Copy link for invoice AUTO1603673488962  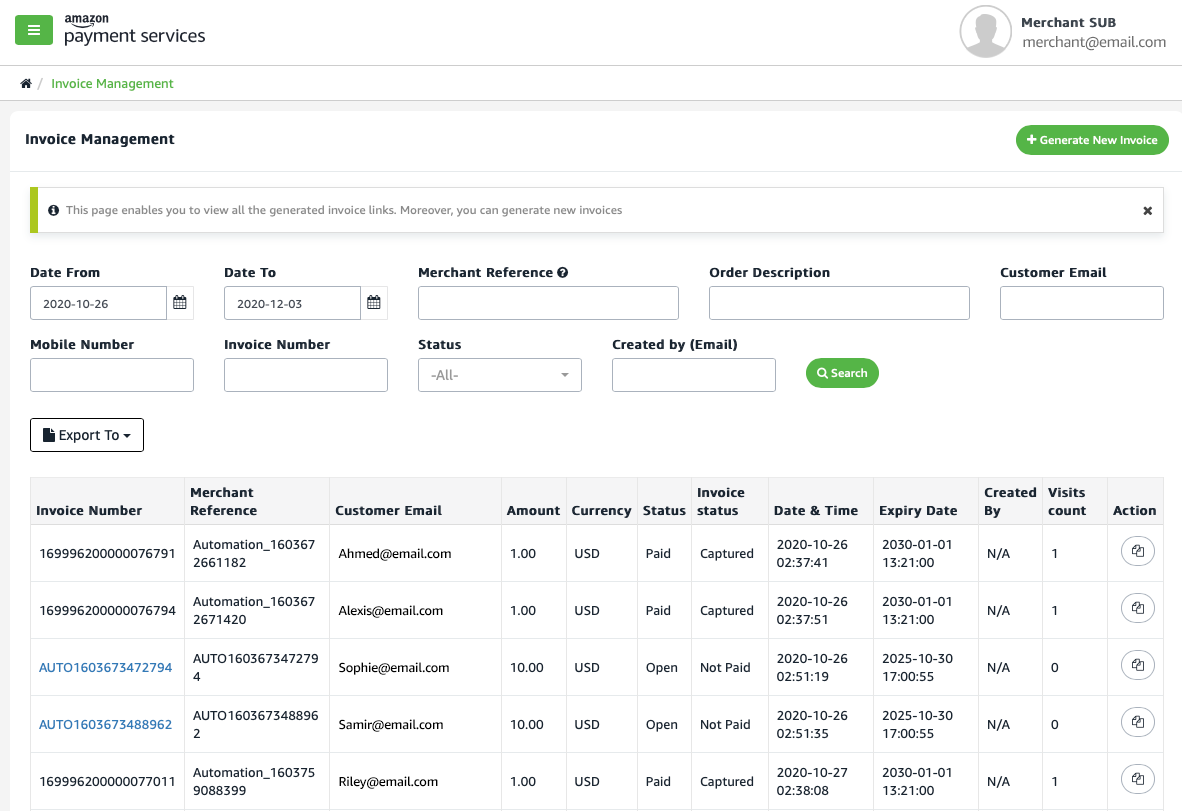(x=1137, y=721)
